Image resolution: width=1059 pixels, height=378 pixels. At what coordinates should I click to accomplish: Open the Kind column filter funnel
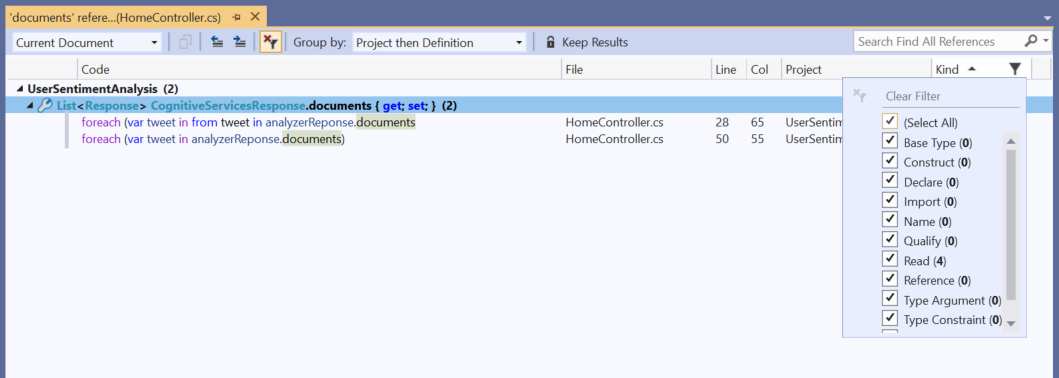tap(1015, 69)
